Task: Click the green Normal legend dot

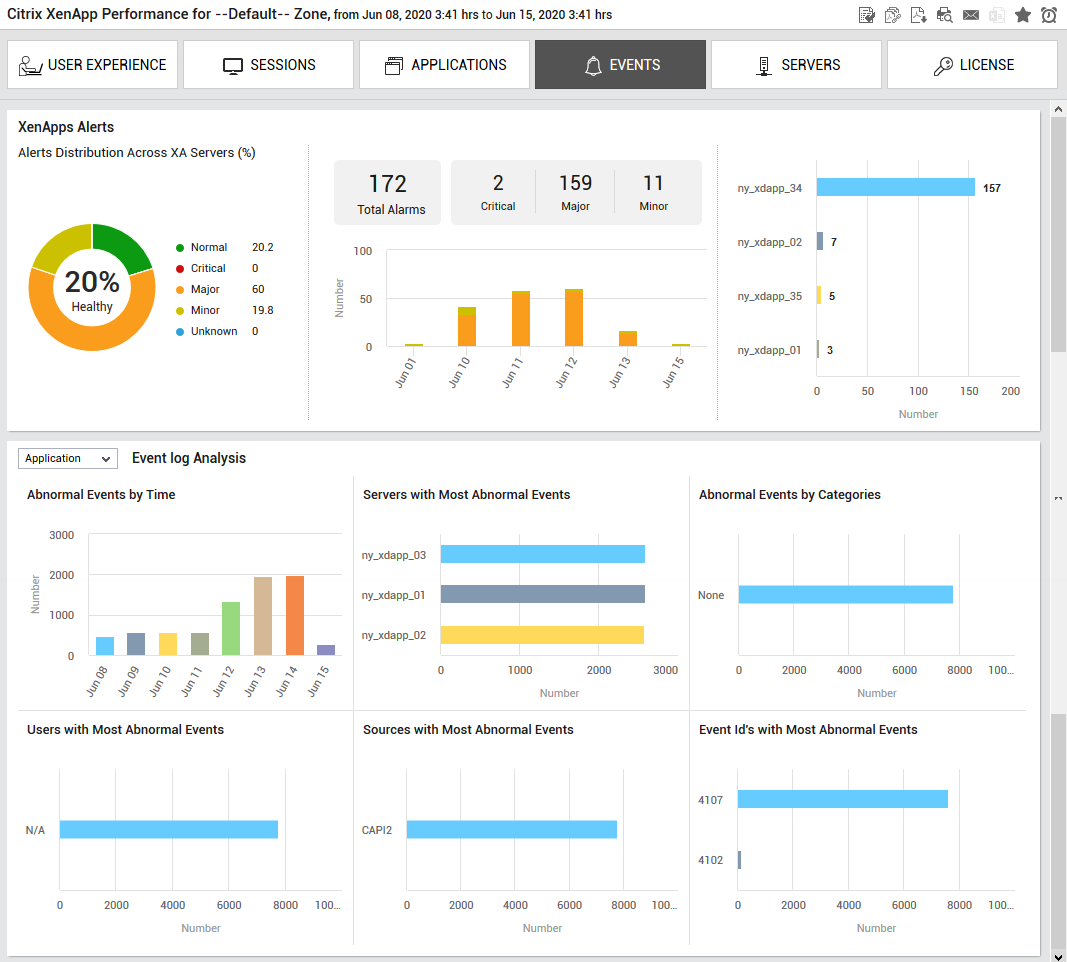Action: click(180, 248)
